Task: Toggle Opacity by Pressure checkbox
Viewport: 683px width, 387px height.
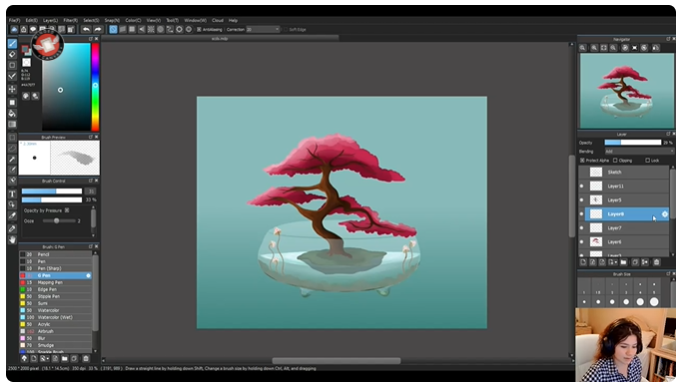Action: coord(67,210)
